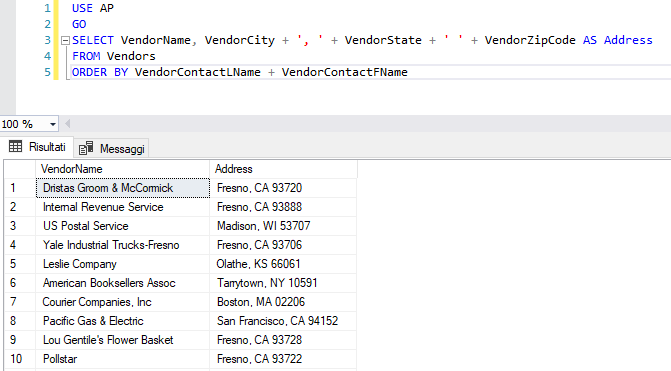
Task: Select the Madison, WI 53707 address cell
Action: (283, 226)
